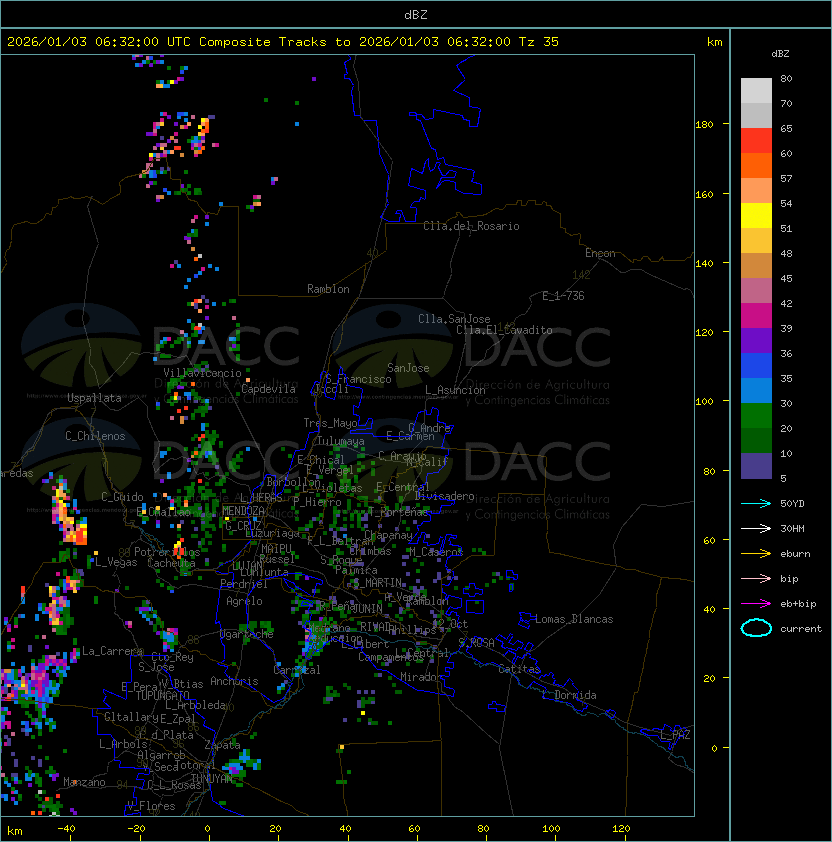Select the 'Clla.El_Cavadito' map label
Image resolution: width=832 pixels, height=842 pixels.
point(504,330)
